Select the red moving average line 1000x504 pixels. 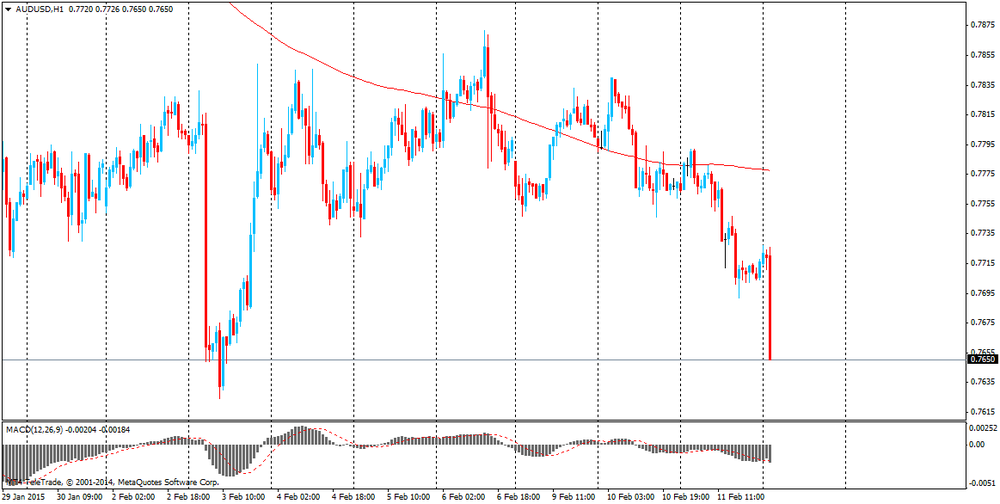coord(400,89)
